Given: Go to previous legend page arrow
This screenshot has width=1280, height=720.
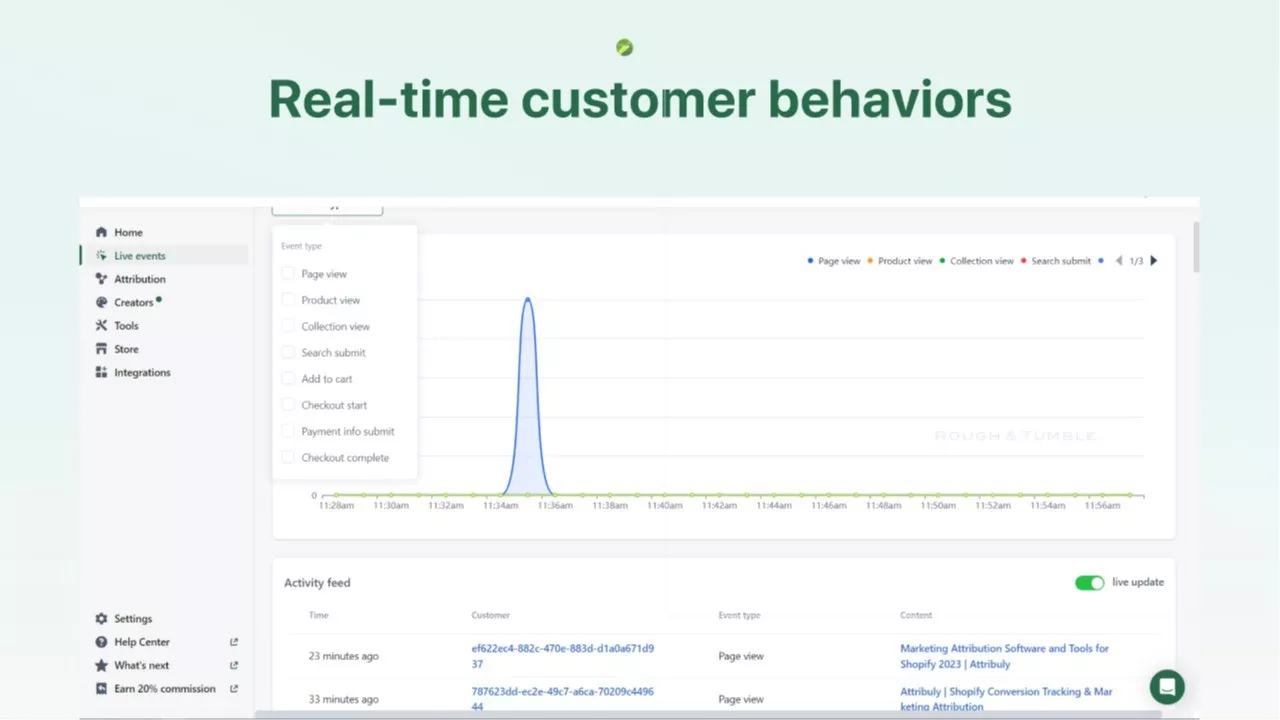Looking at the screenshot, I should tap(1119, 261).
